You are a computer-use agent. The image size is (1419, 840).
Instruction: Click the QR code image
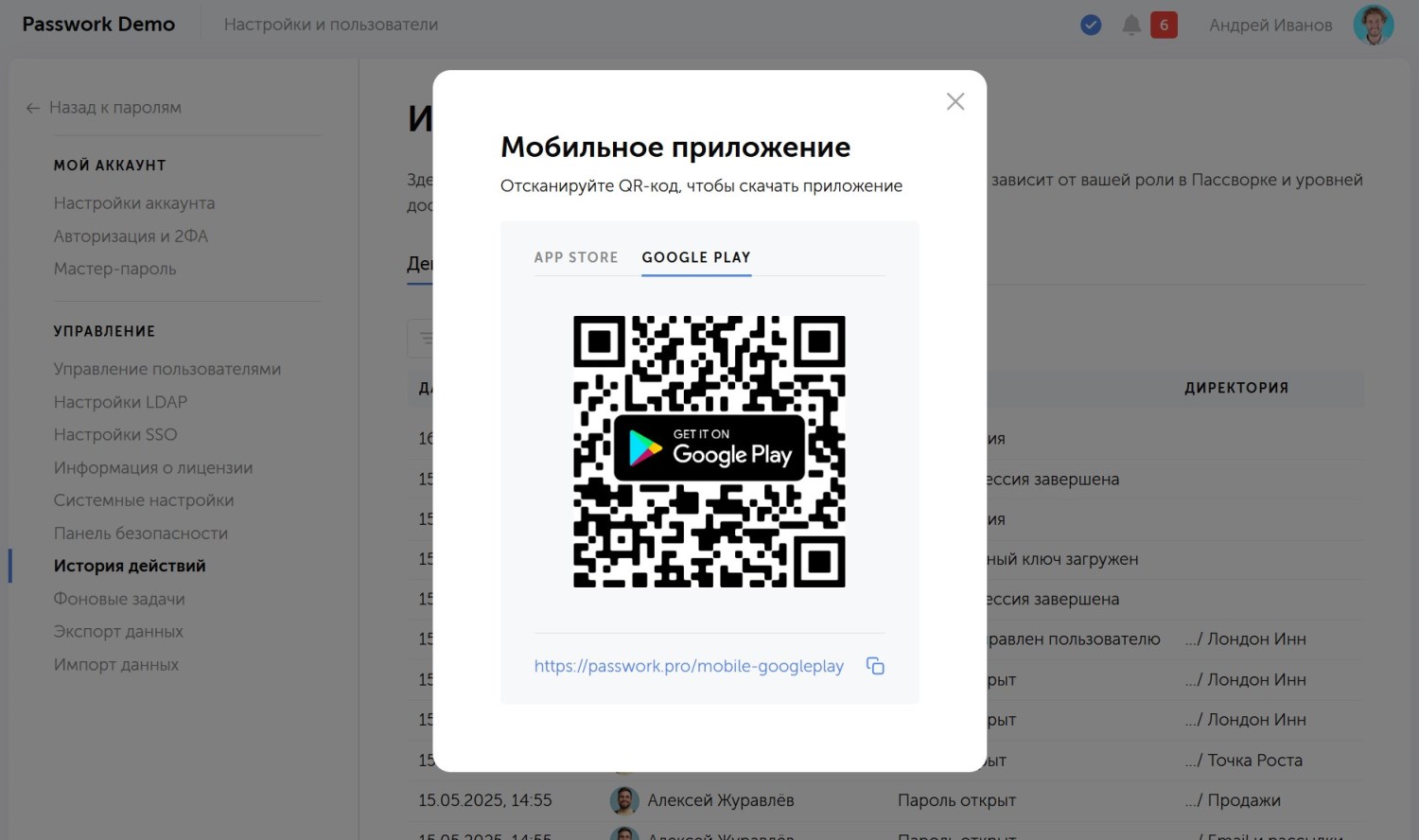point(709,452)
